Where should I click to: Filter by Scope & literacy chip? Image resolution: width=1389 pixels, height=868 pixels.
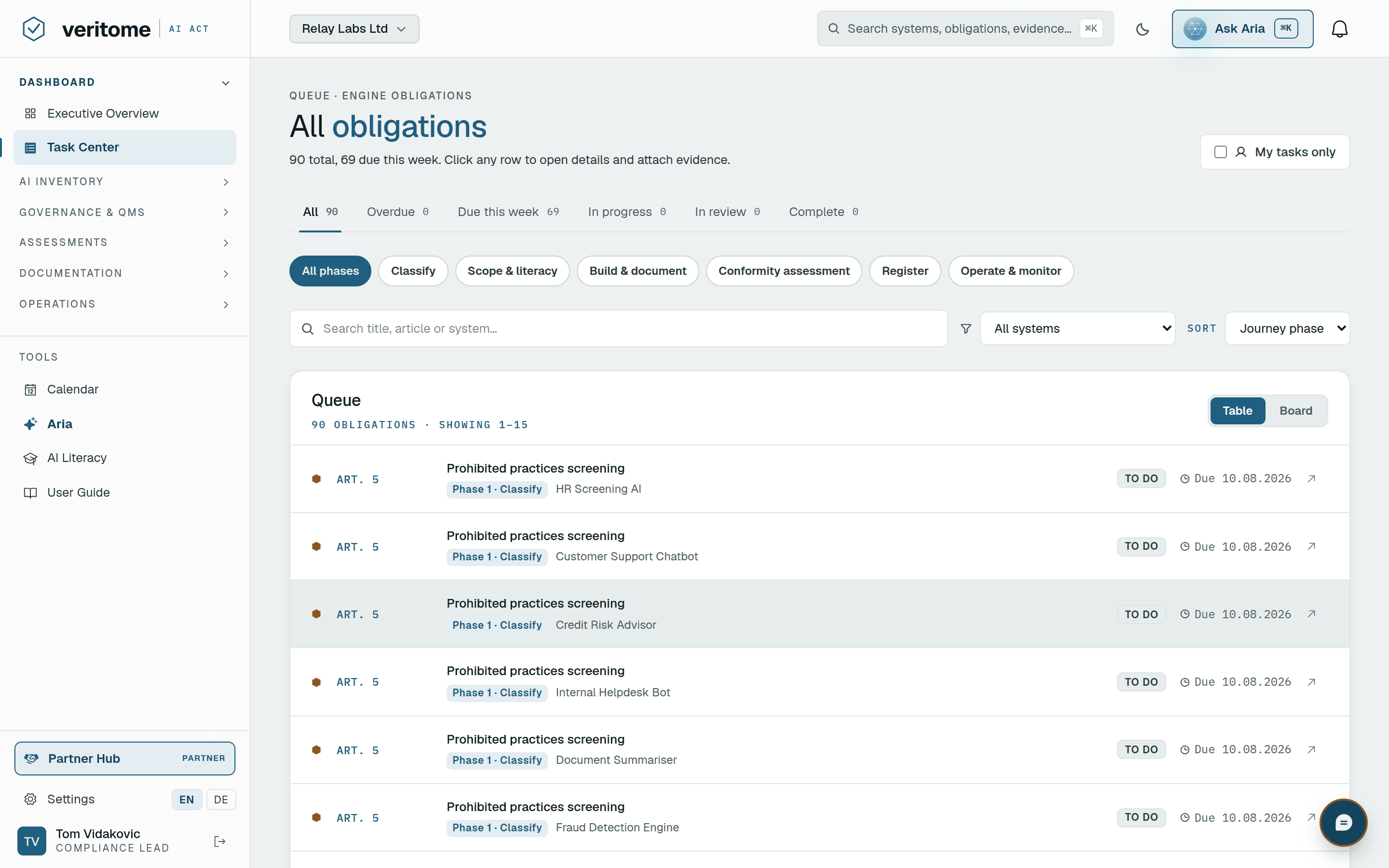point(512,271)
